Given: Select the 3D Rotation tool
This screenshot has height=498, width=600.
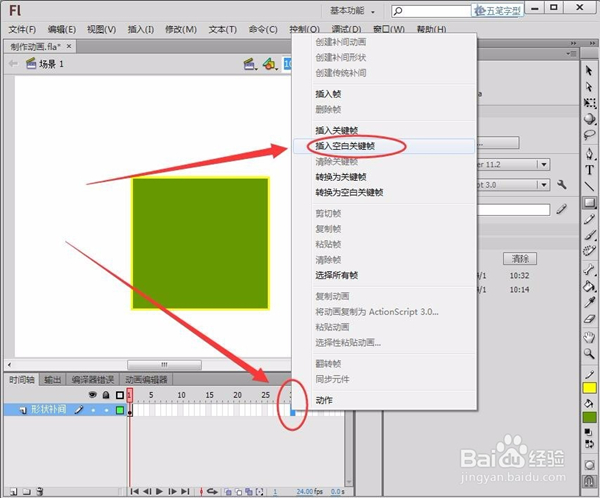Looking at the screenshot, I should pos(589,119).
